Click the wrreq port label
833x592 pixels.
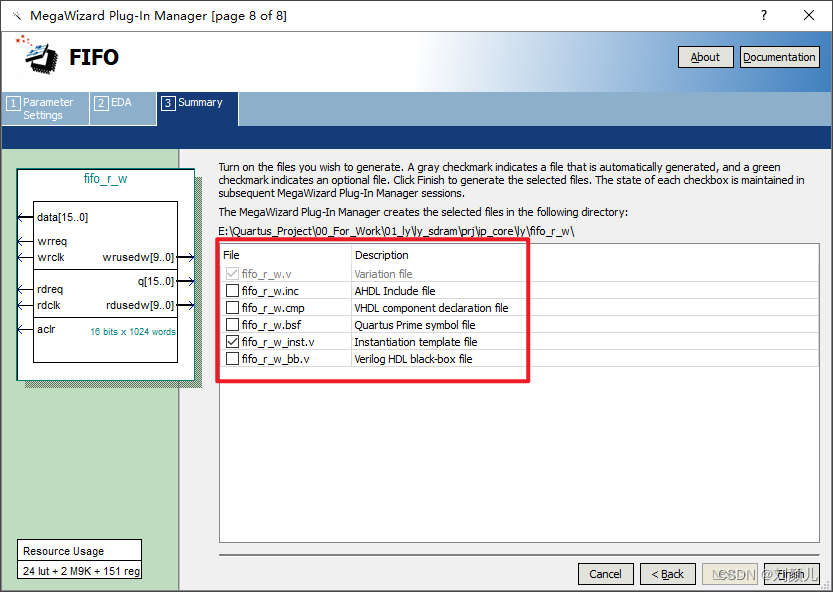[52, 241]
